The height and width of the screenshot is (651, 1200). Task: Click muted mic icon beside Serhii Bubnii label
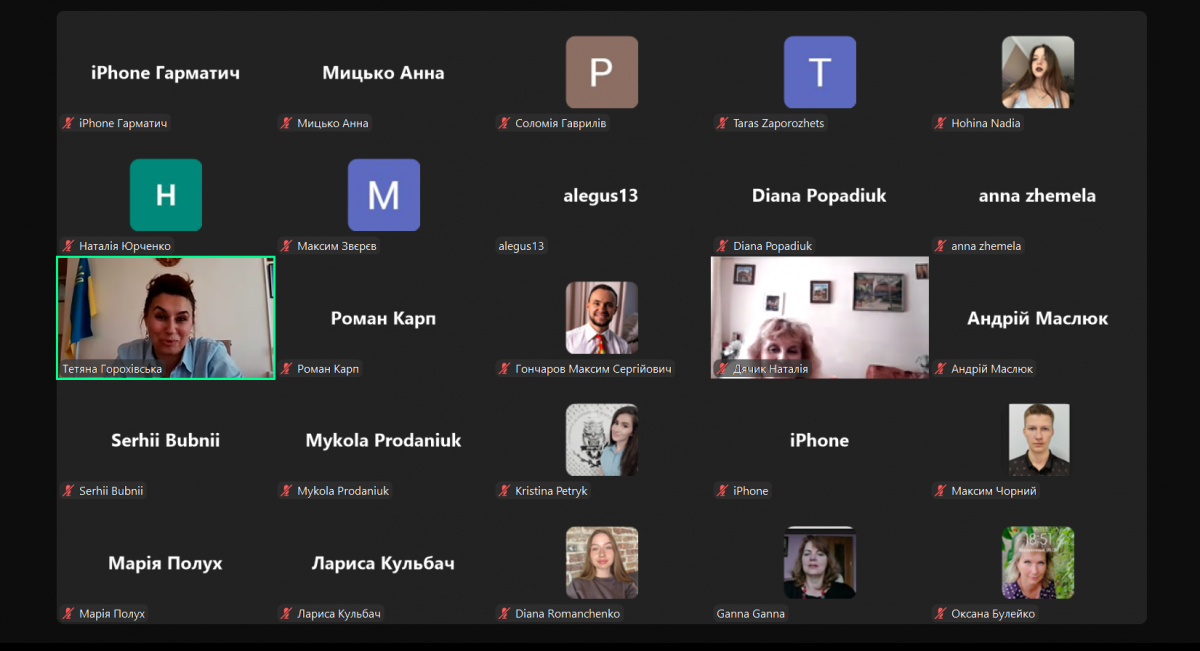[68, 491]
